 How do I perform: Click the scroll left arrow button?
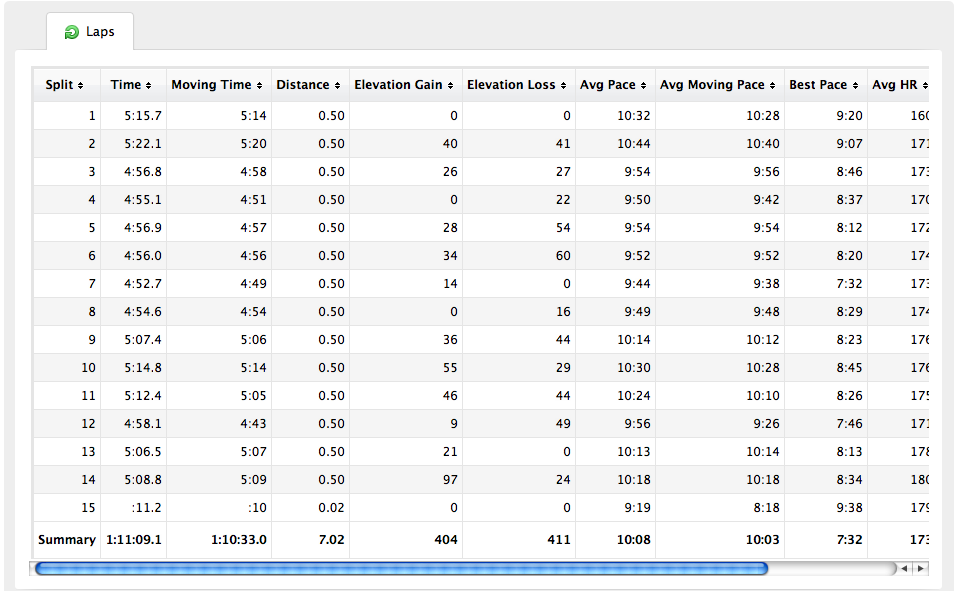point(904,568)
